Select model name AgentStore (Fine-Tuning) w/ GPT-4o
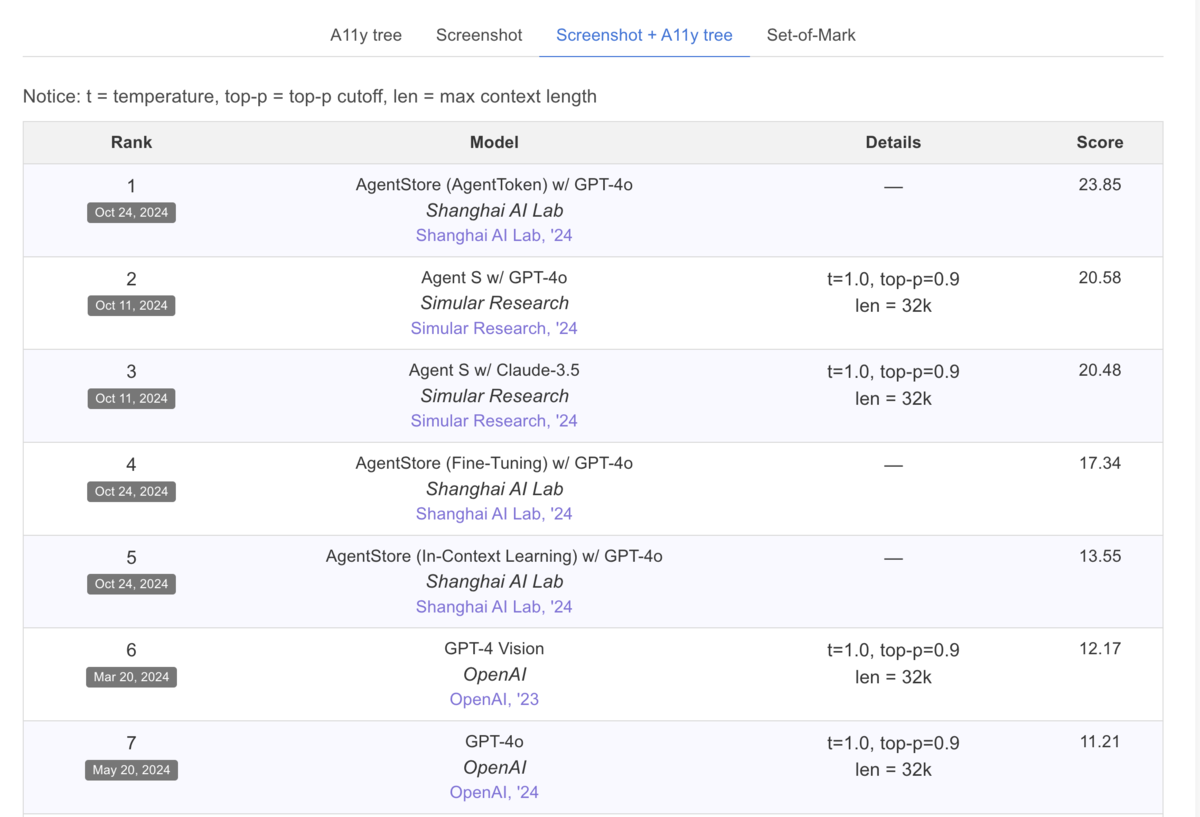1200x817 pixels. (x=494, y=463)
